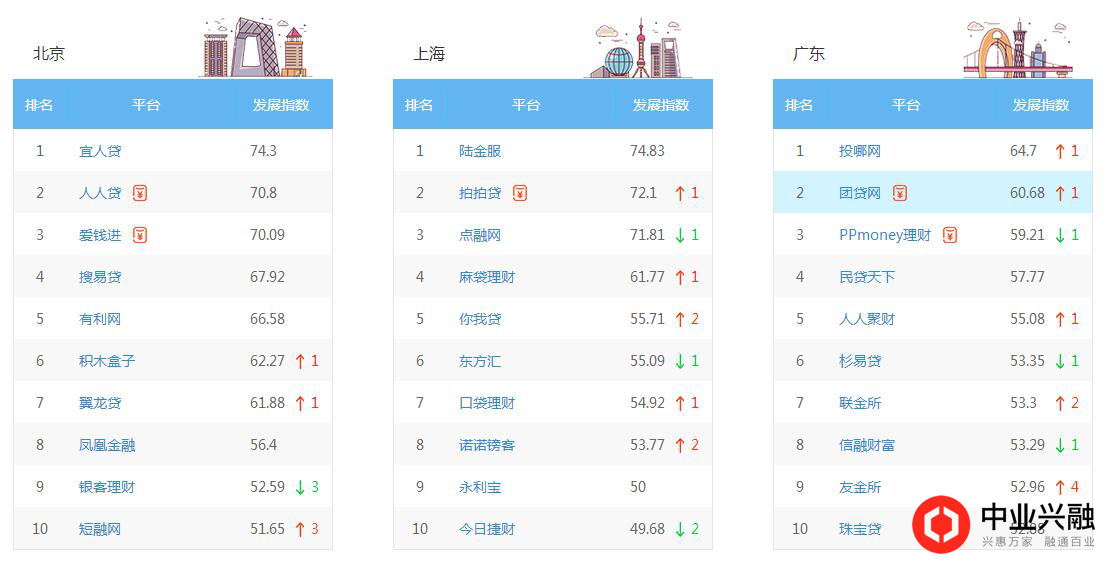Click the badge icon next to 团贷网

click(900, 193)
